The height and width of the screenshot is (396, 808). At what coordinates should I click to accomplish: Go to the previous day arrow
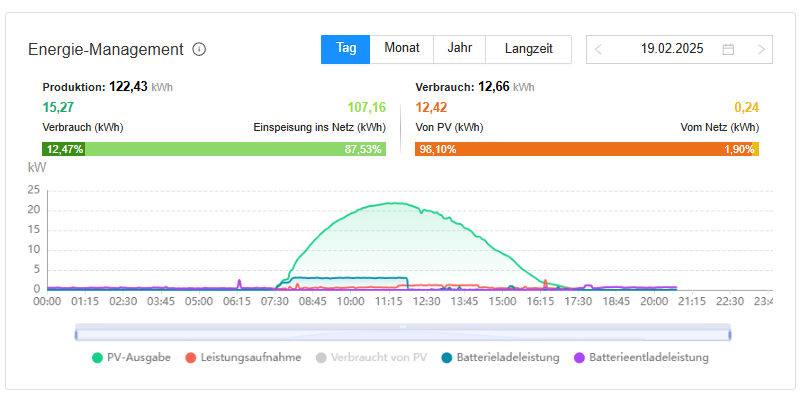[598, 50]
